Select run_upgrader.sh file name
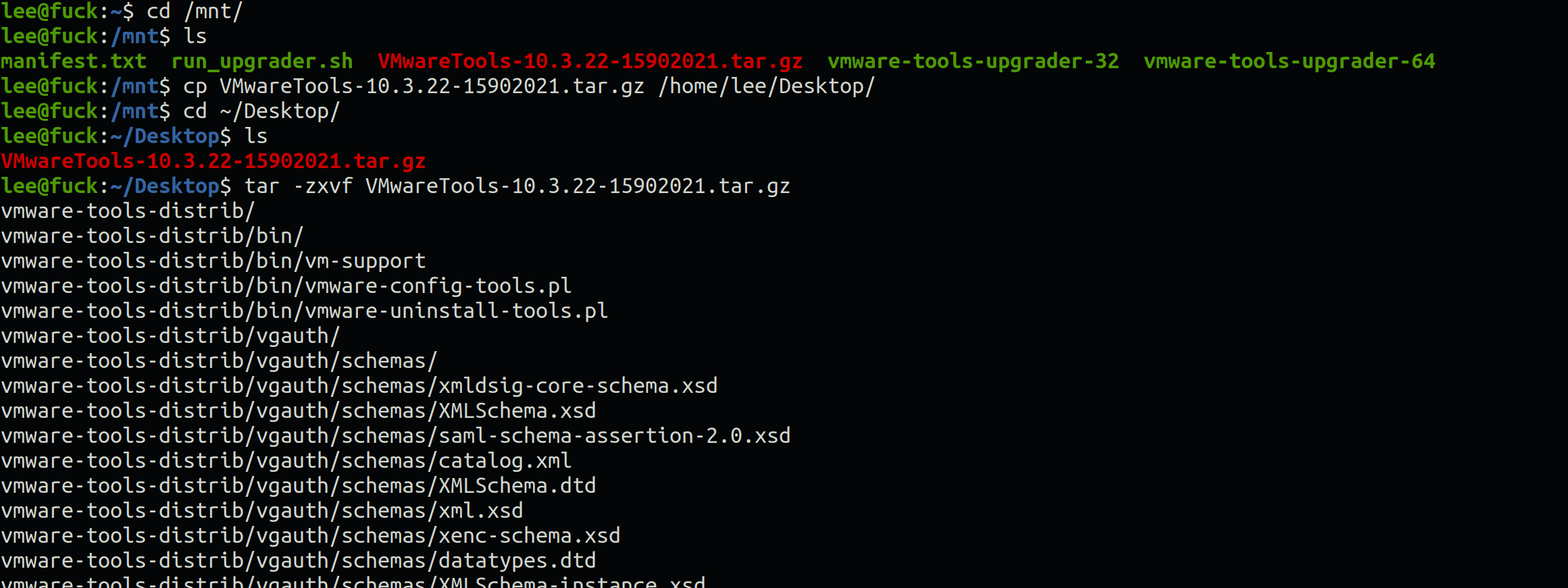 262,61
